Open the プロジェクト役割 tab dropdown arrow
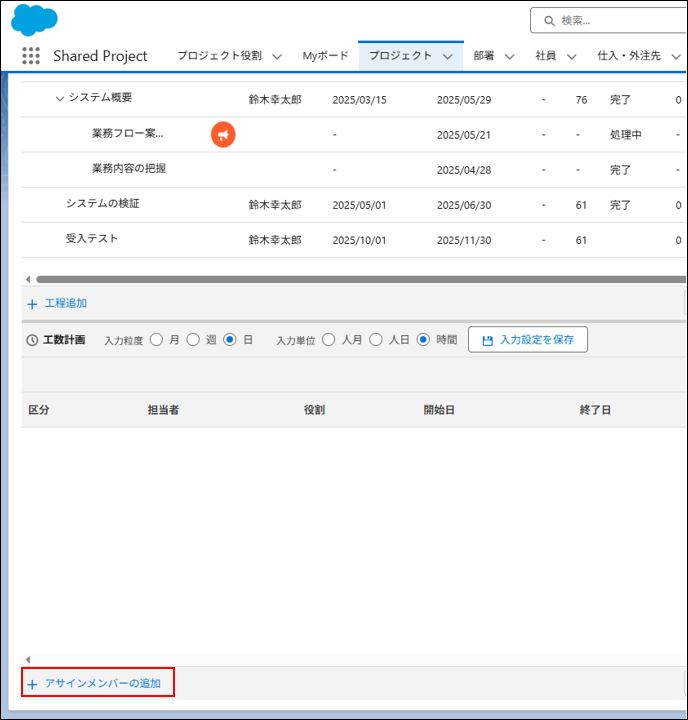 click(277, 56)
